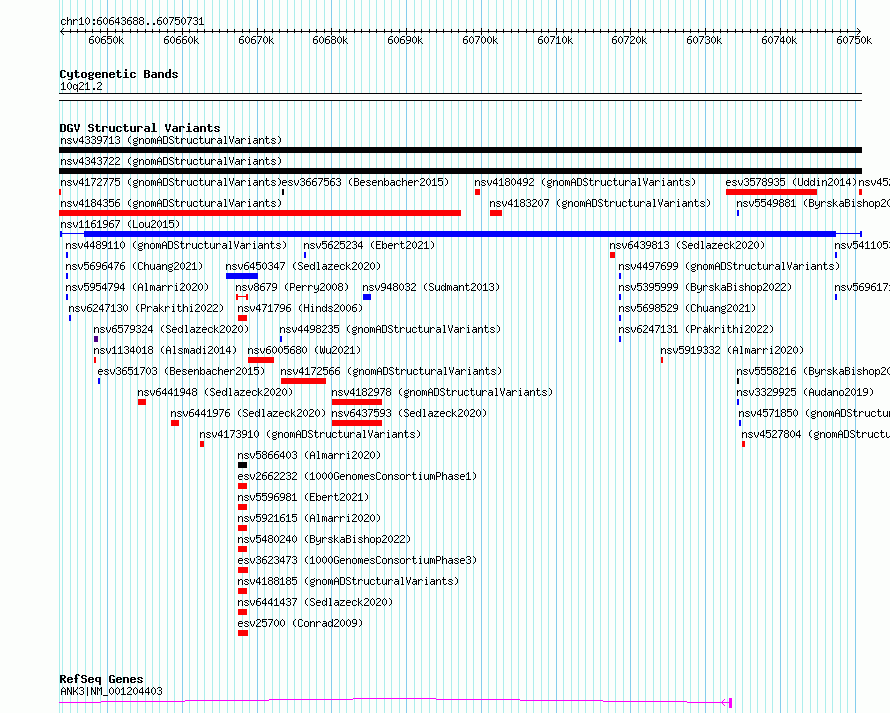Viewport: 890px width, 713px height.
Task: Open nsv4173910 variant label
Action: tap(310, 434)
